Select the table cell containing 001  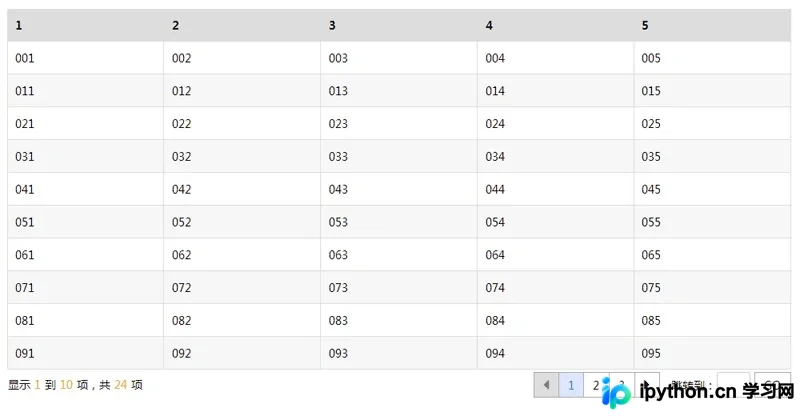tap(86, 58)
